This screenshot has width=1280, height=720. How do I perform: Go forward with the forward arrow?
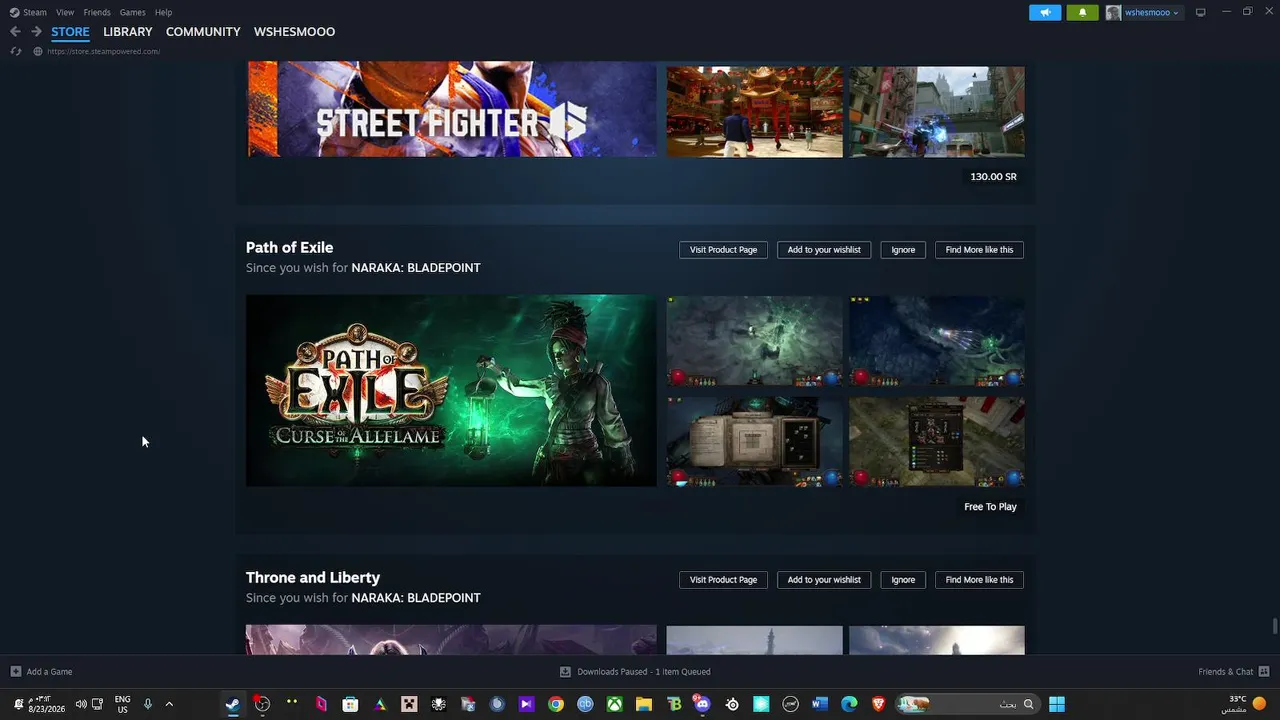36,32
